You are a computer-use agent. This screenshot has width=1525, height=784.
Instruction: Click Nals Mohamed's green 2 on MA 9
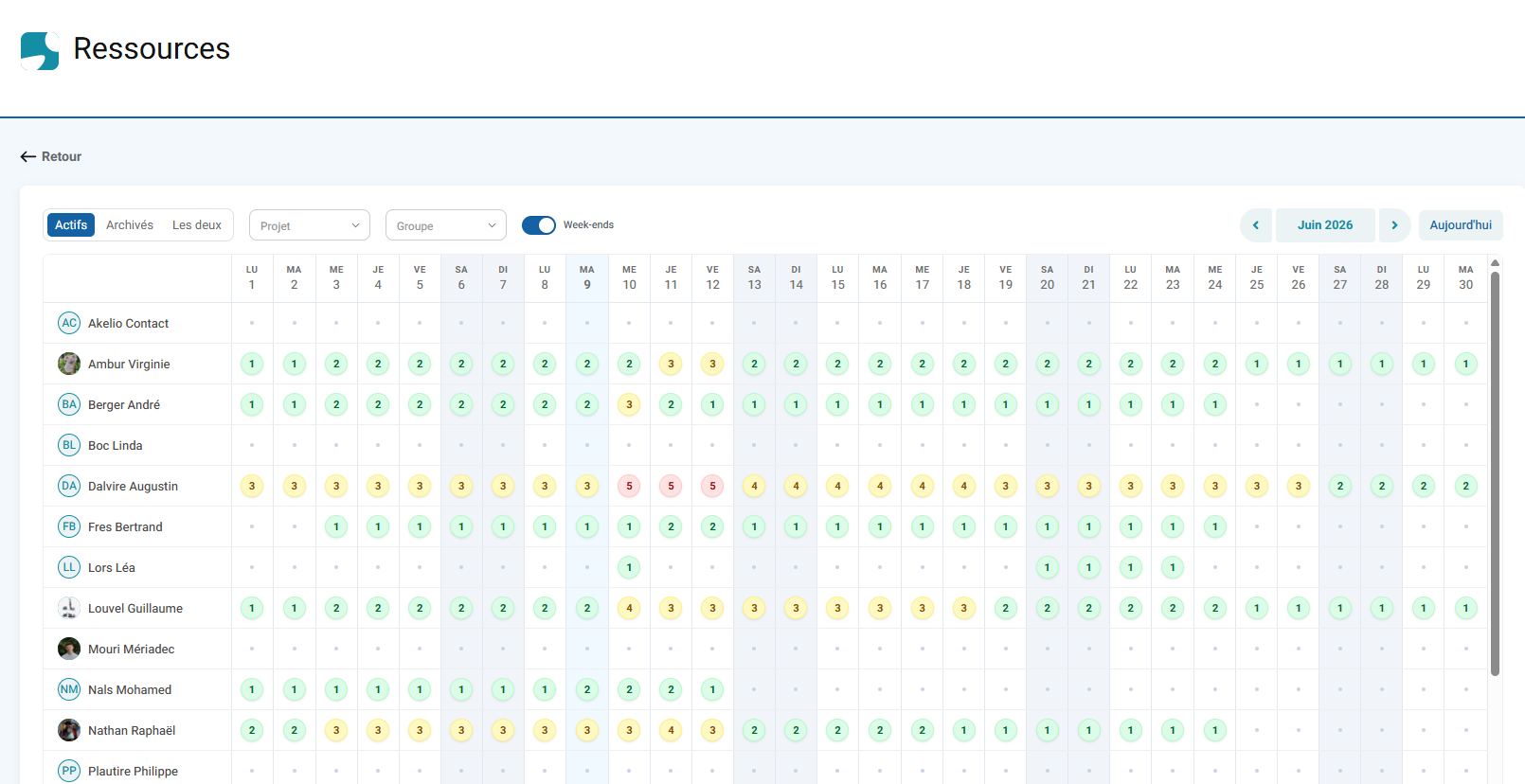[587, 689]
